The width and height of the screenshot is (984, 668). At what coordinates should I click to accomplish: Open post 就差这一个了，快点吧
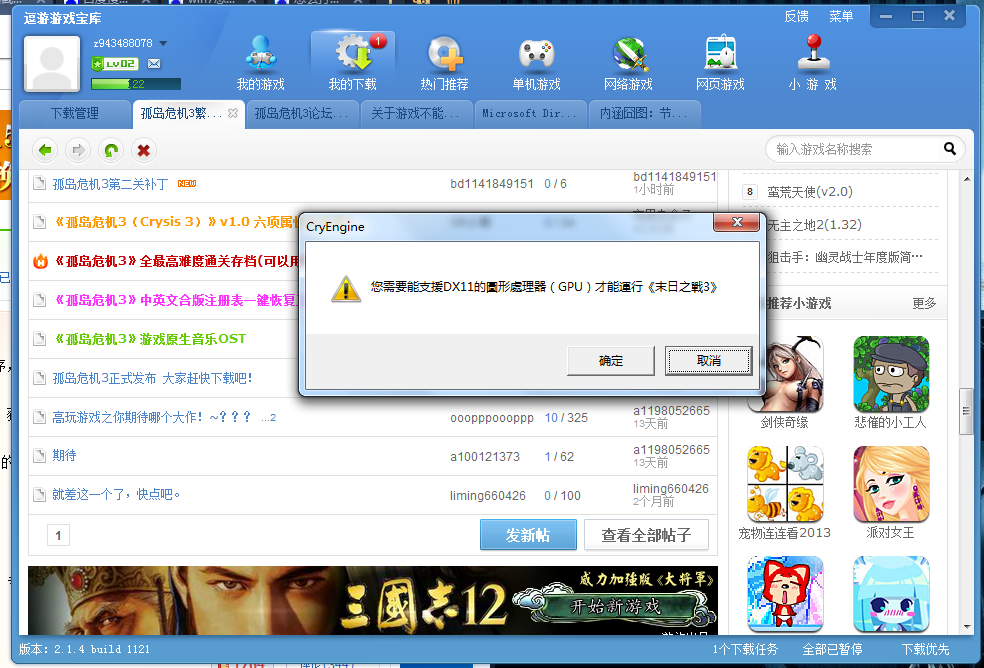click(116, 494)
